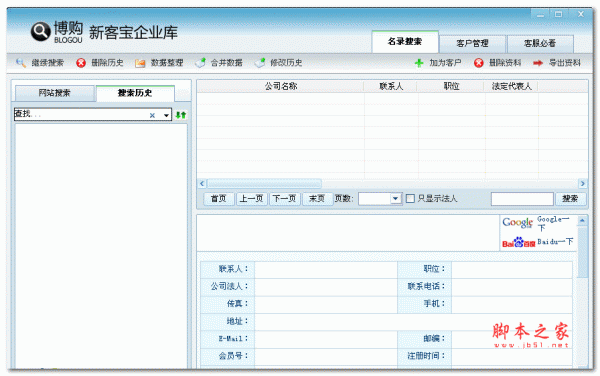Click the 合并数据 icon
Image resolution: width=600 pixels, height=376 pixels.
tap(200, 63)
